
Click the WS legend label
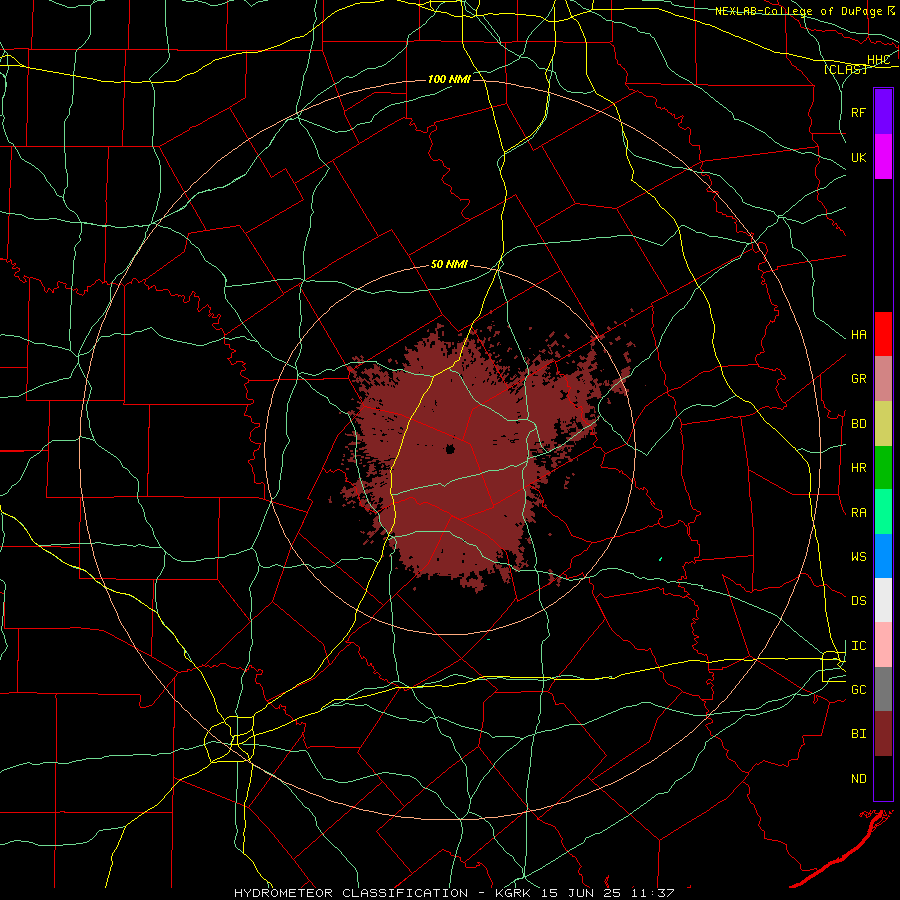[858, 557]
